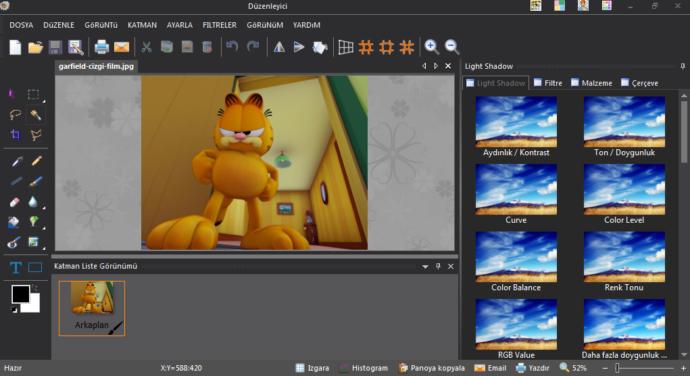Choose the Renk Tonu effect thumbnail
690x376 pixels.
click(x=624, y=257)
